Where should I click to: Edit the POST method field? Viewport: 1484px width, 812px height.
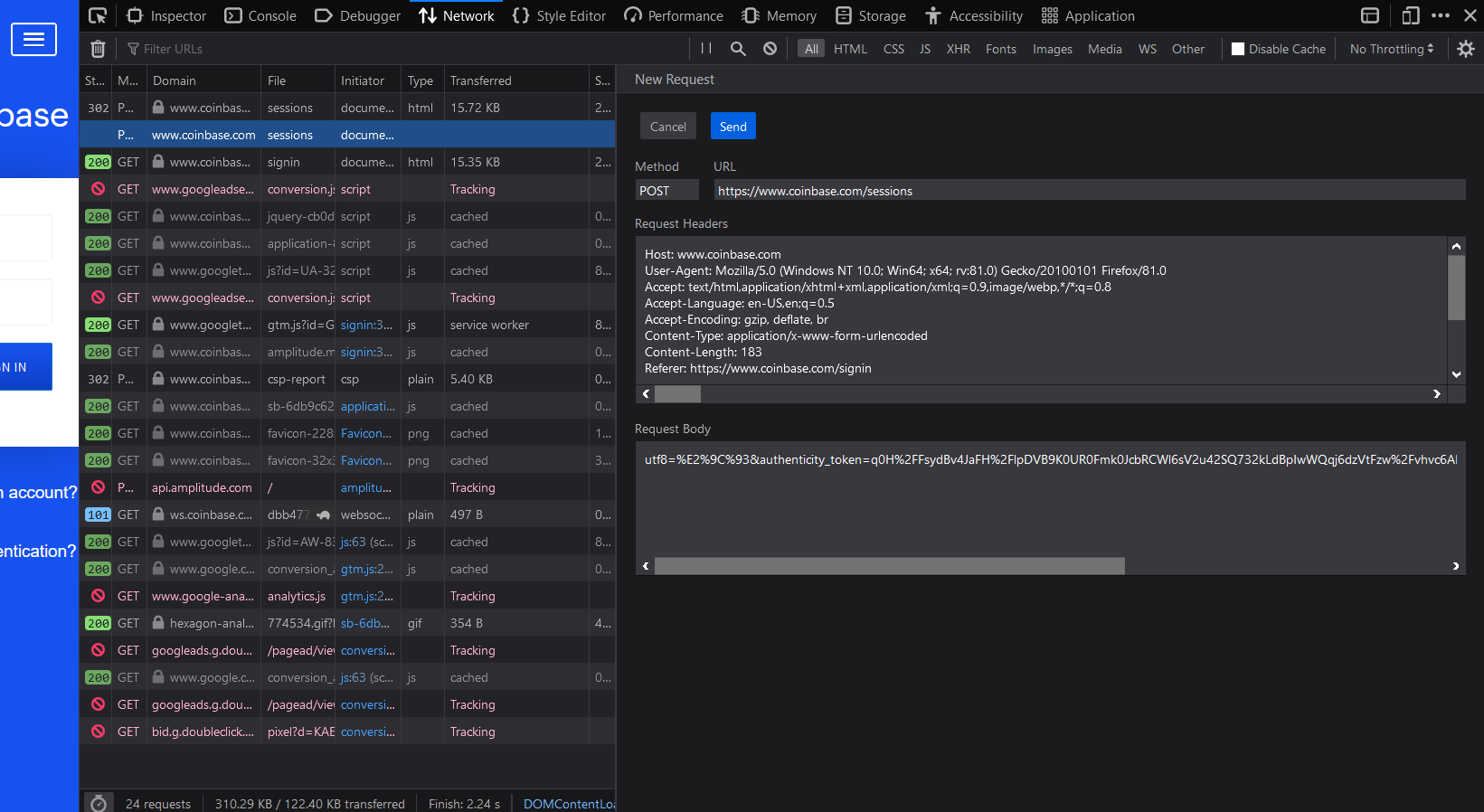click(667, 191)
